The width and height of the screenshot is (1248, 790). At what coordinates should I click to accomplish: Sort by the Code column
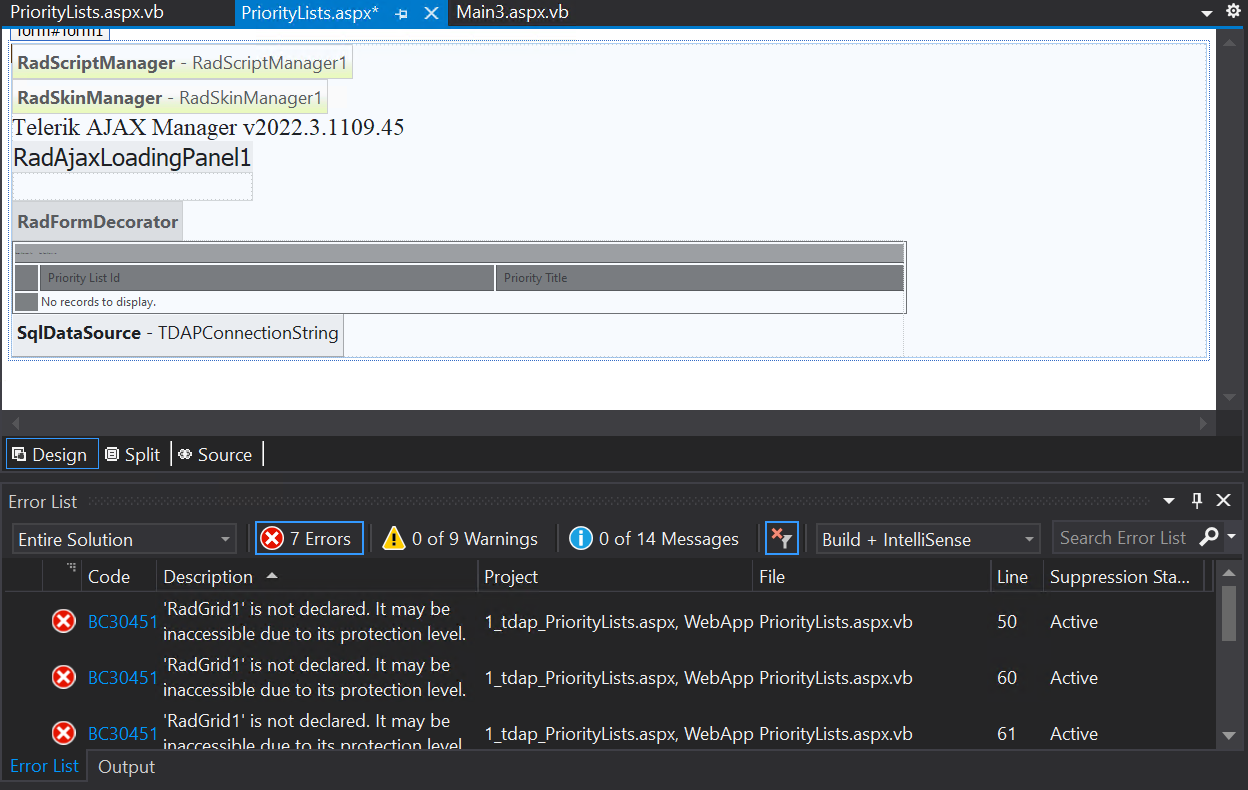click(109, 576)
